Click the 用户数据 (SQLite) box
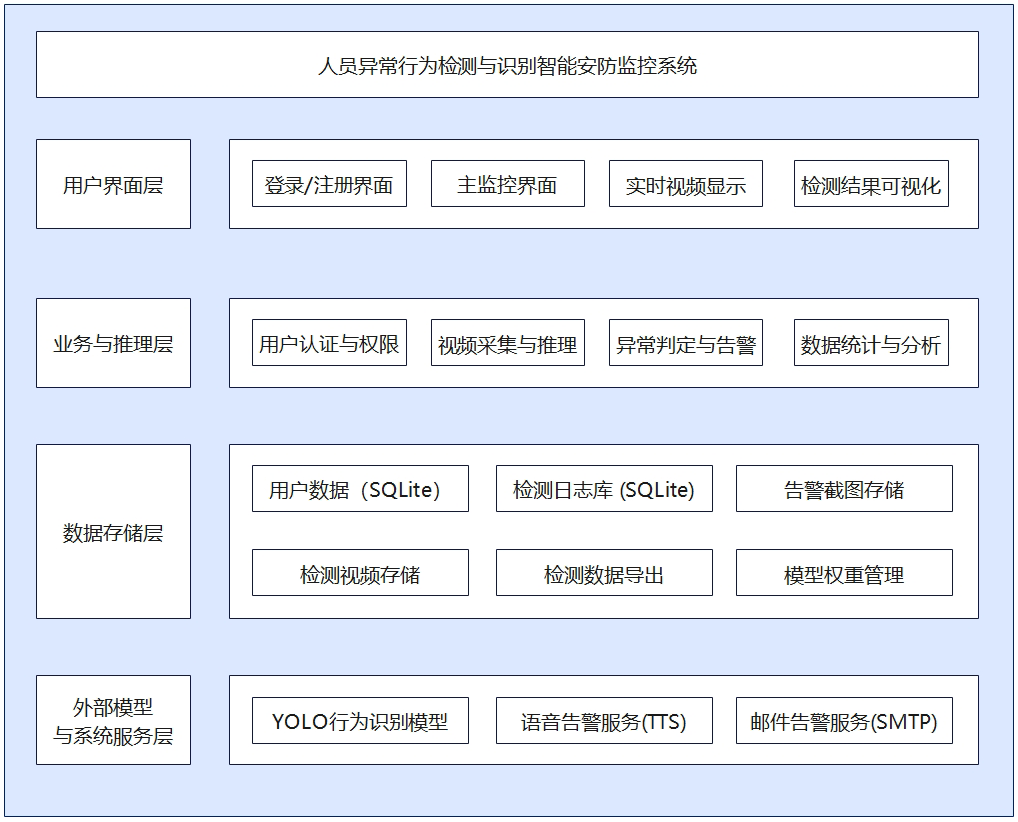This screenshot has width=1018, height=822. (360, 489)
